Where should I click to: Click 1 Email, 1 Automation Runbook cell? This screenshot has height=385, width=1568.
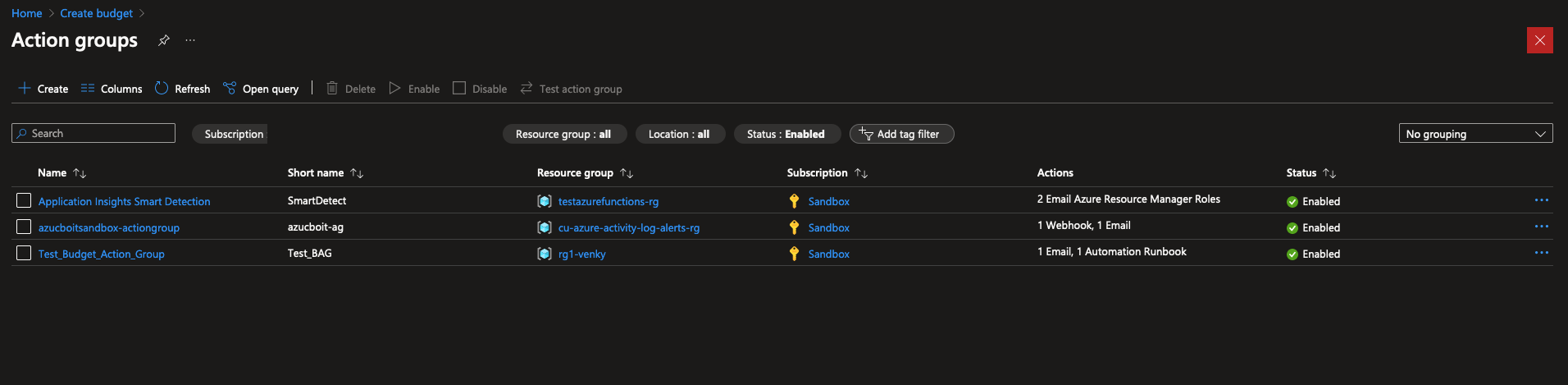(1112, 251)
